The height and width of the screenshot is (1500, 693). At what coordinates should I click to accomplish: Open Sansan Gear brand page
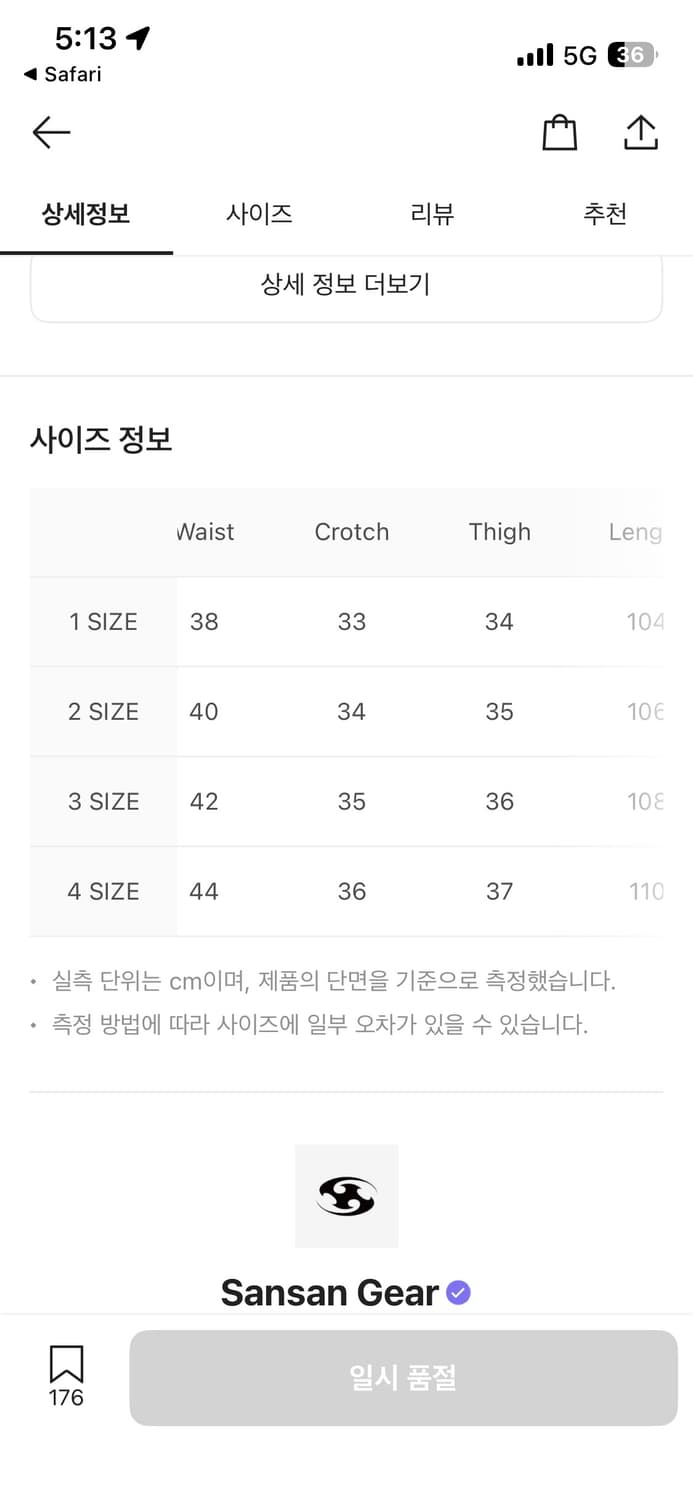(330, 1292)
